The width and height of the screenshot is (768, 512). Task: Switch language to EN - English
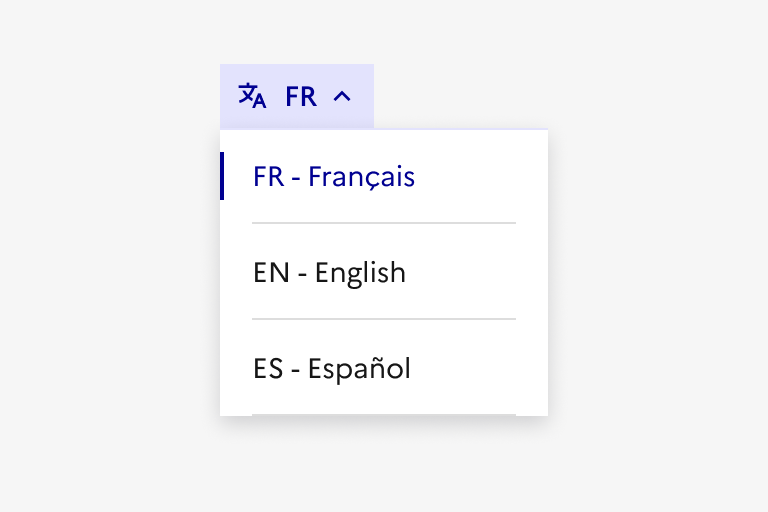[330, 273]
